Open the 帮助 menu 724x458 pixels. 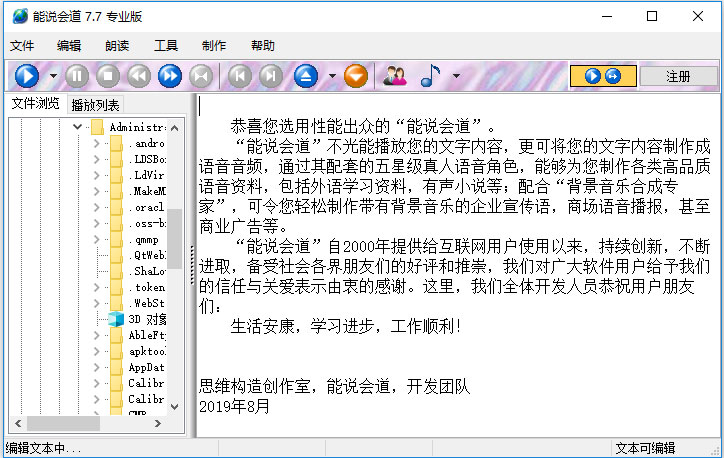(263, 46)
